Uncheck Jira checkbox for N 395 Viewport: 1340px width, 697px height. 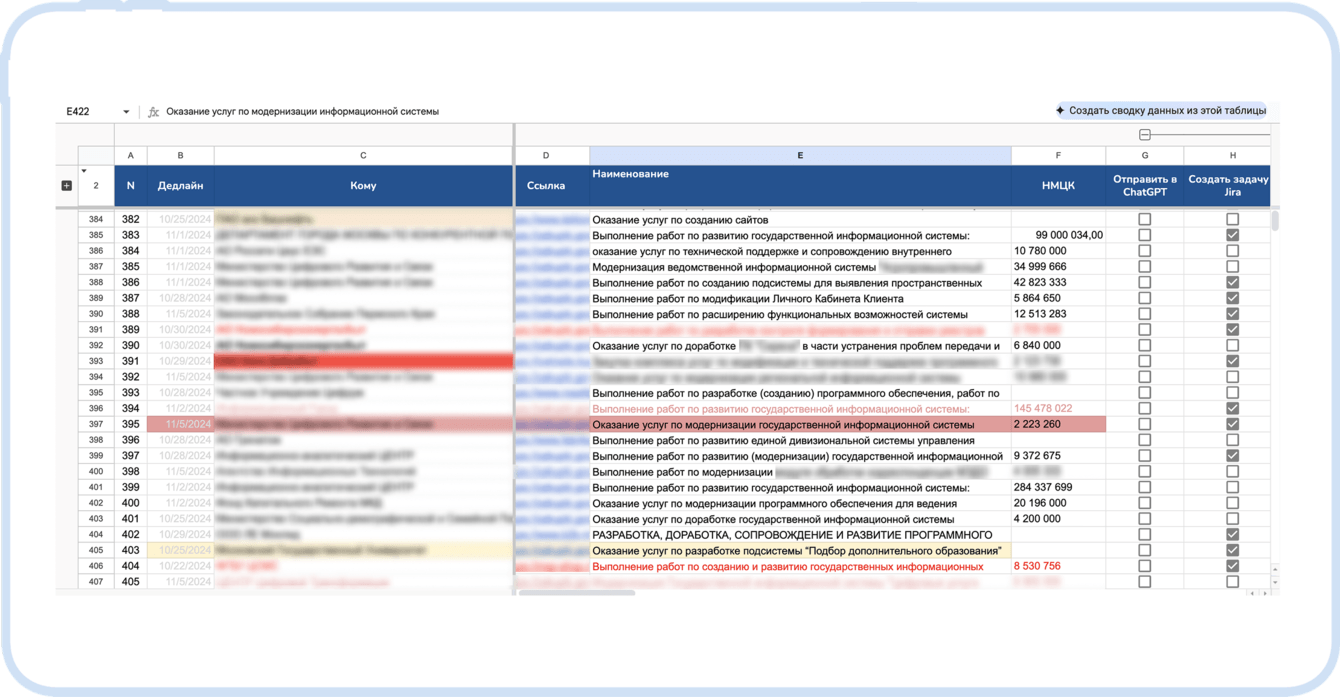[1232, 424]
